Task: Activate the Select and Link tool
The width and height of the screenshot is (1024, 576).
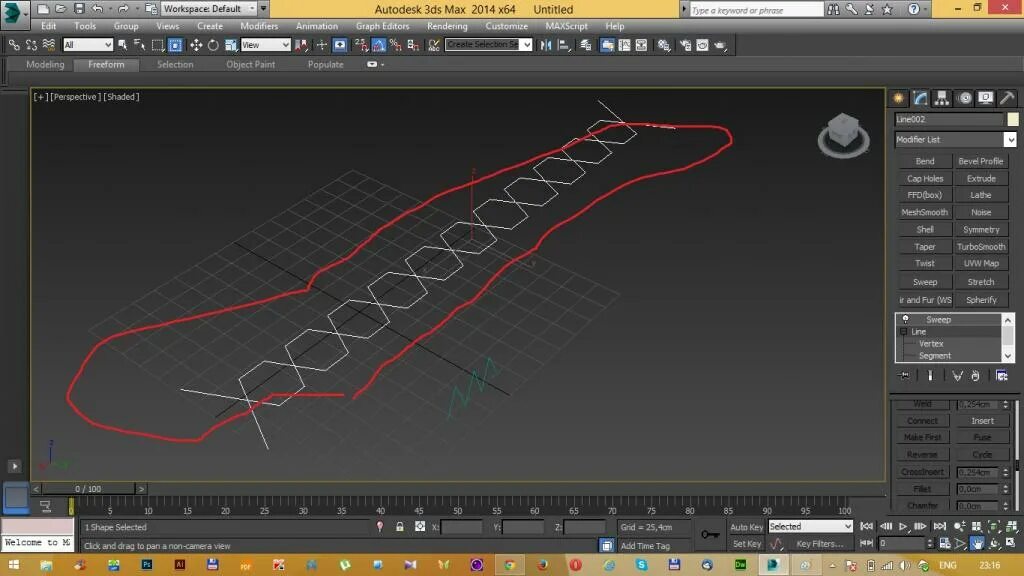Action: point(15,45)
